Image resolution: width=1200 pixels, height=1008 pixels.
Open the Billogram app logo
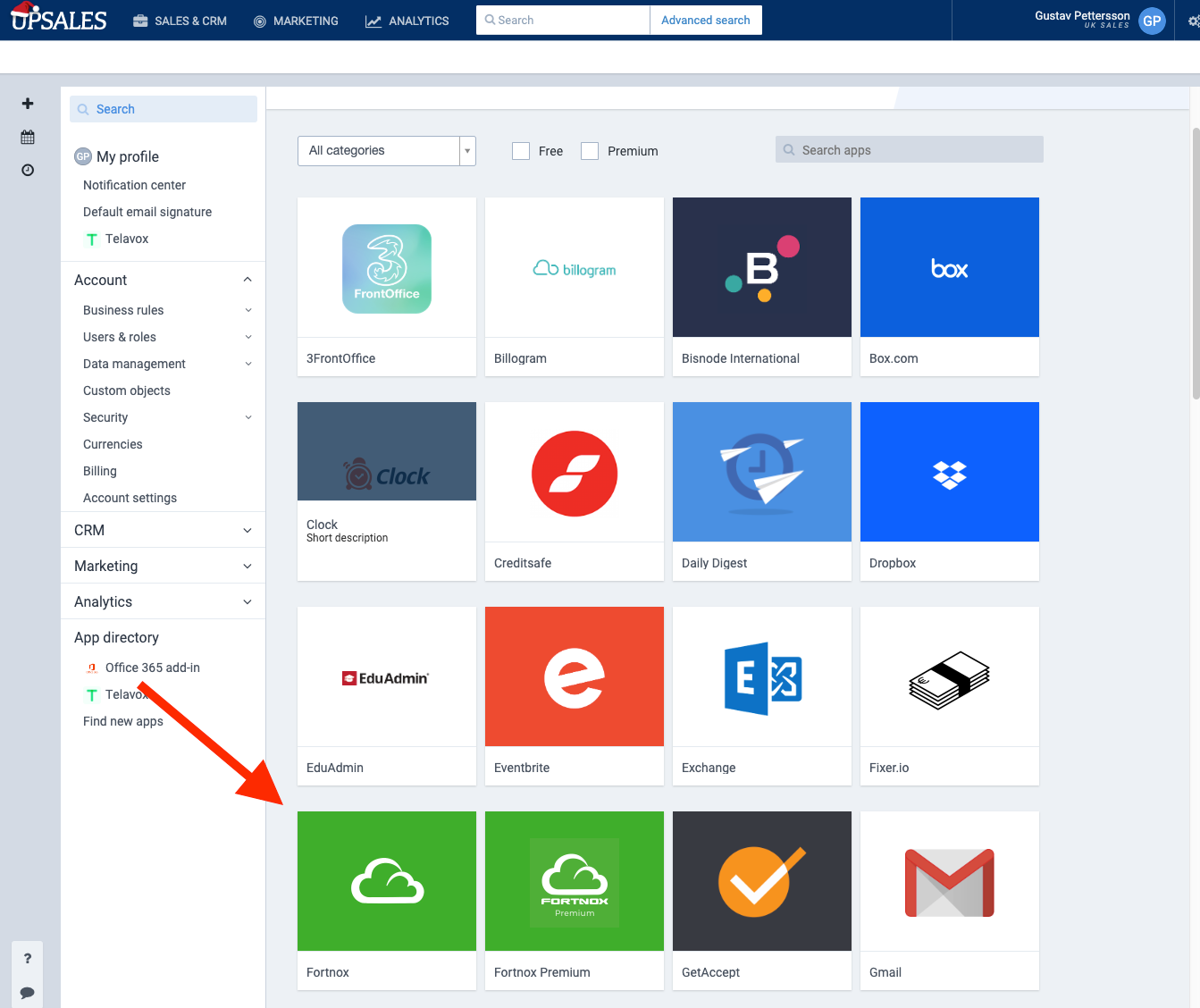pyautogui.click(x=575, y=268)
